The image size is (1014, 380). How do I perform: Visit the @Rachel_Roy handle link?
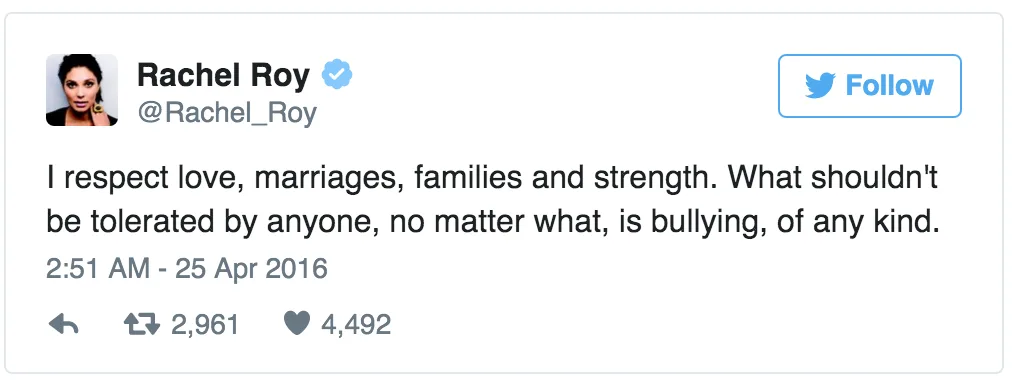[227, 113]
